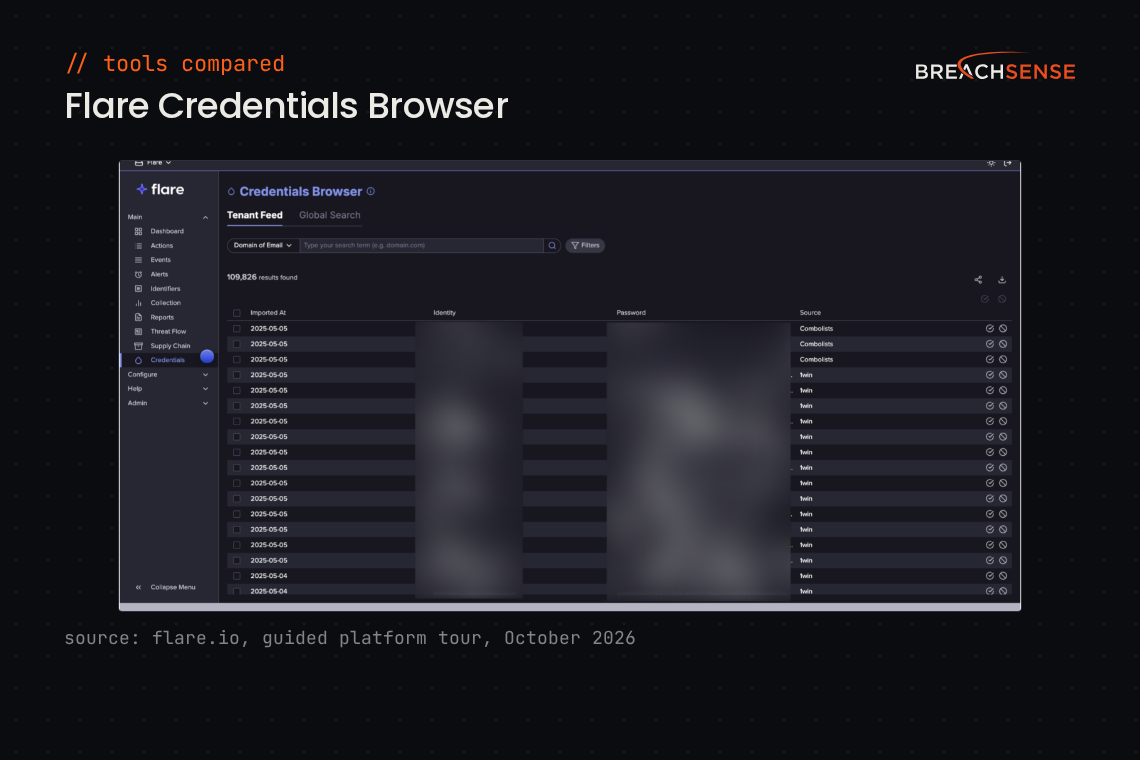The width and height of the screenshot is (1140, 760).
Task: Click the share results icon
Action: click(x=979, y=280)
